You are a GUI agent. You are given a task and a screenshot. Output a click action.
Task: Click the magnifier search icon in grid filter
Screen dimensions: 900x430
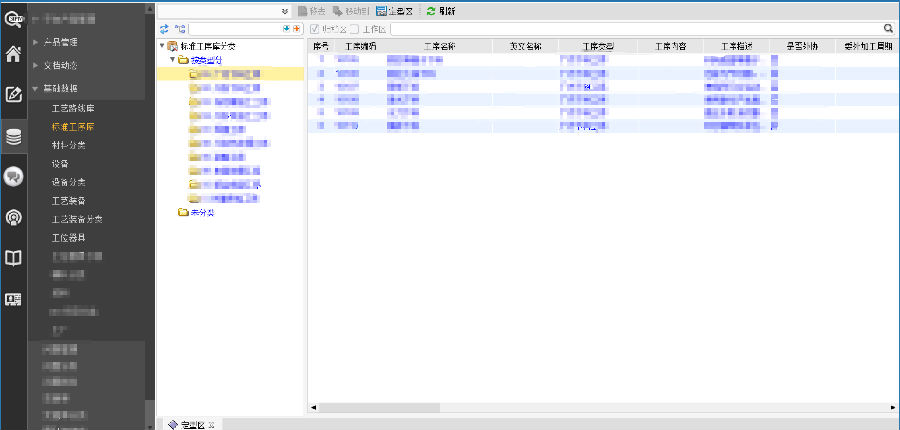[888, 30]
